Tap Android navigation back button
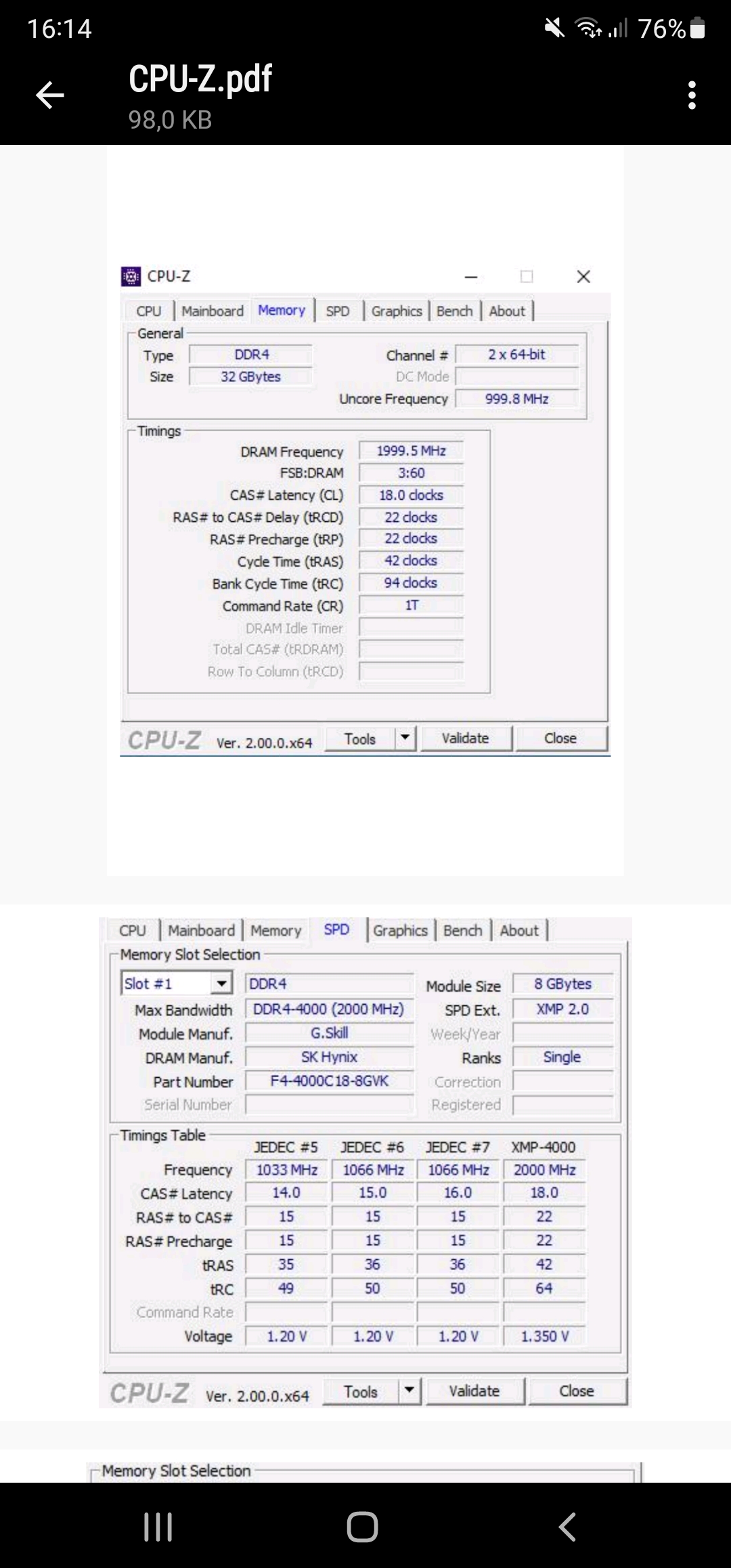731x1568 pixels. click(567, 1527)
